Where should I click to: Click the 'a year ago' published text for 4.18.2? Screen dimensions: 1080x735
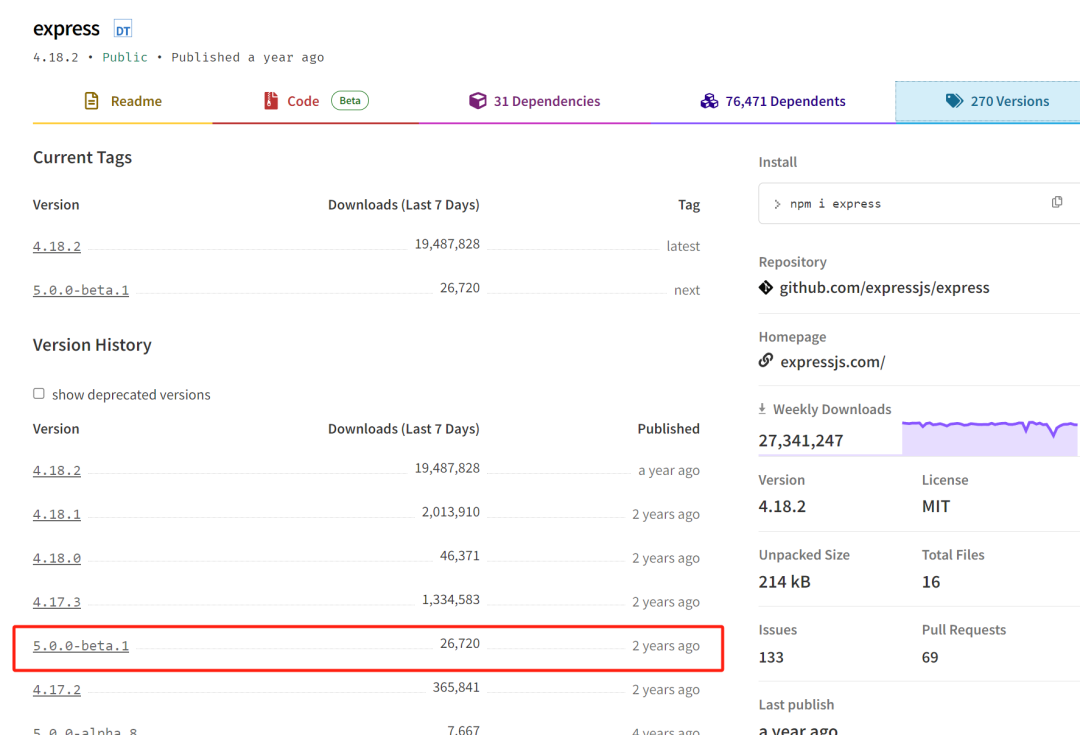(668, 470)
